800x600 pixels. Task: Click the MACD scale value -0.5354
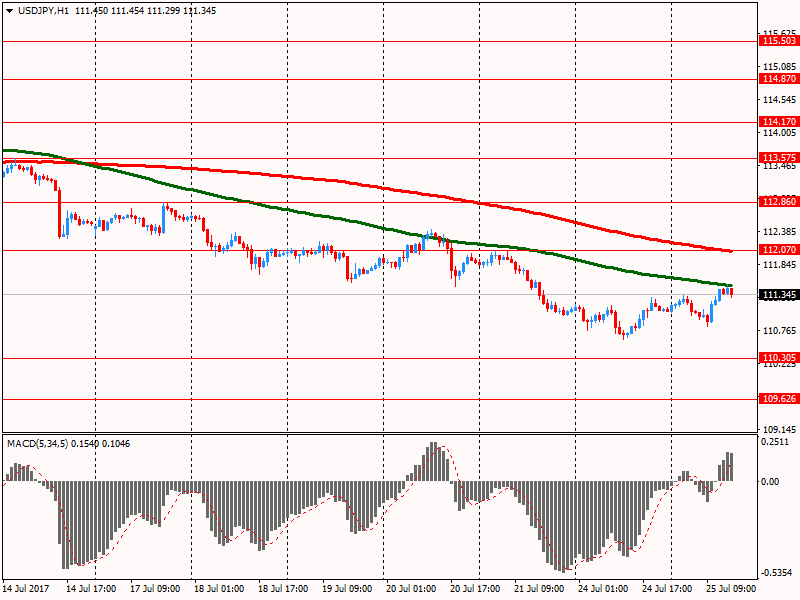click(x=777, y=573)
